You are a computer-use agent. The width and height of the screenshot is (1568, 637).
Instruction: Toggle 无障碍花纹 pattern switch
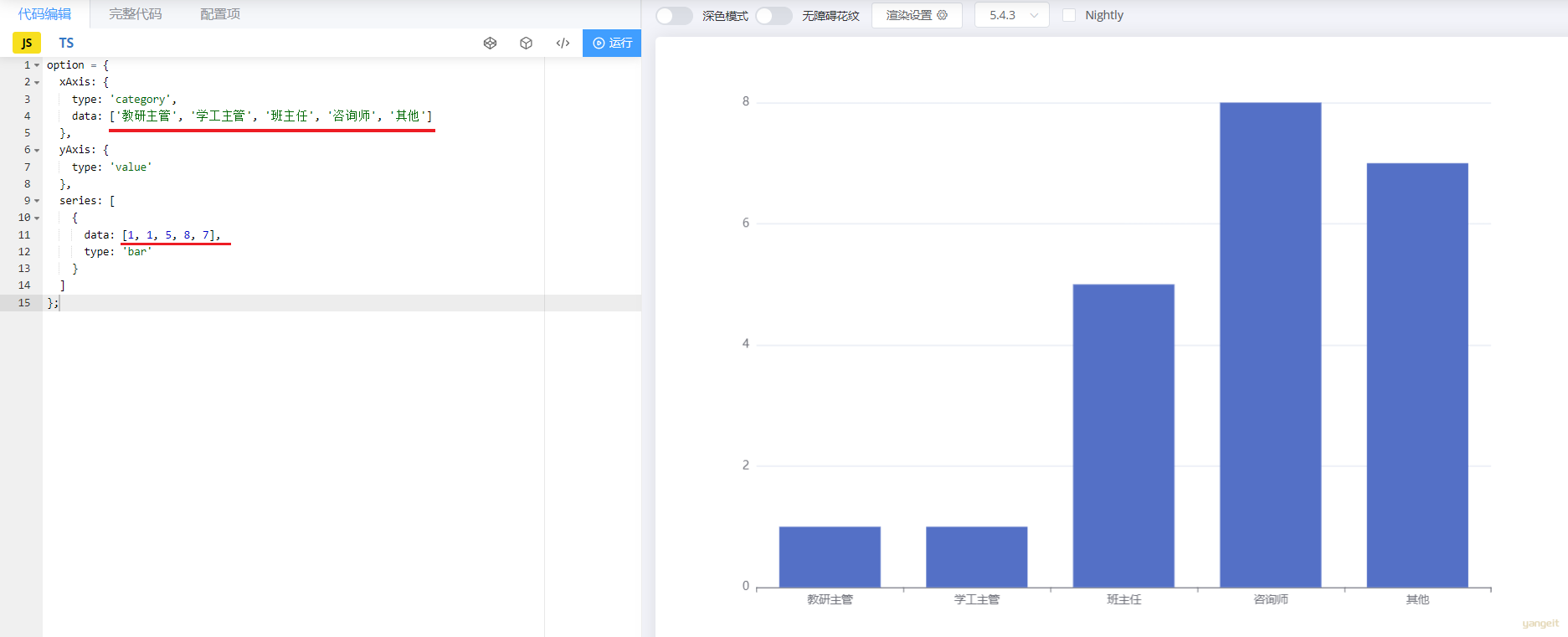[x=774, y=15]
